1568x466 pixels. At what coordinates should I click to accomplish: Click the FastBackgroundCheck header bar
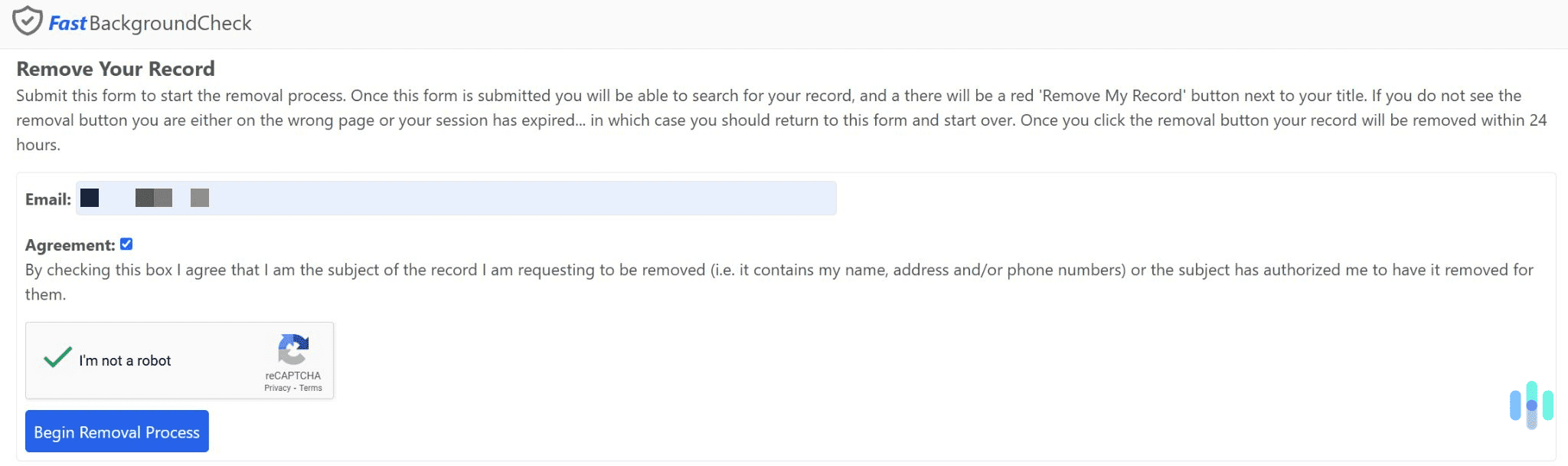pyautogui.click(x=784, y=23)
